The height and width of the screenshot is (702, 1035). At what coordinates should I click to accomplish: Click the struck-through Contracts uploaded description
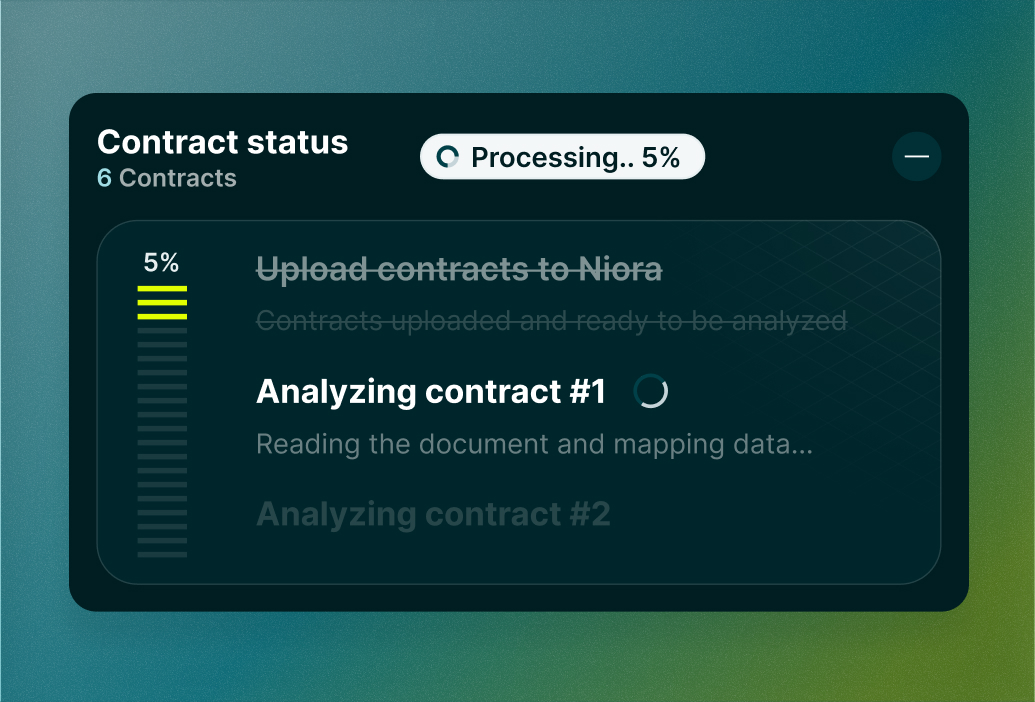tap(551, 321)
